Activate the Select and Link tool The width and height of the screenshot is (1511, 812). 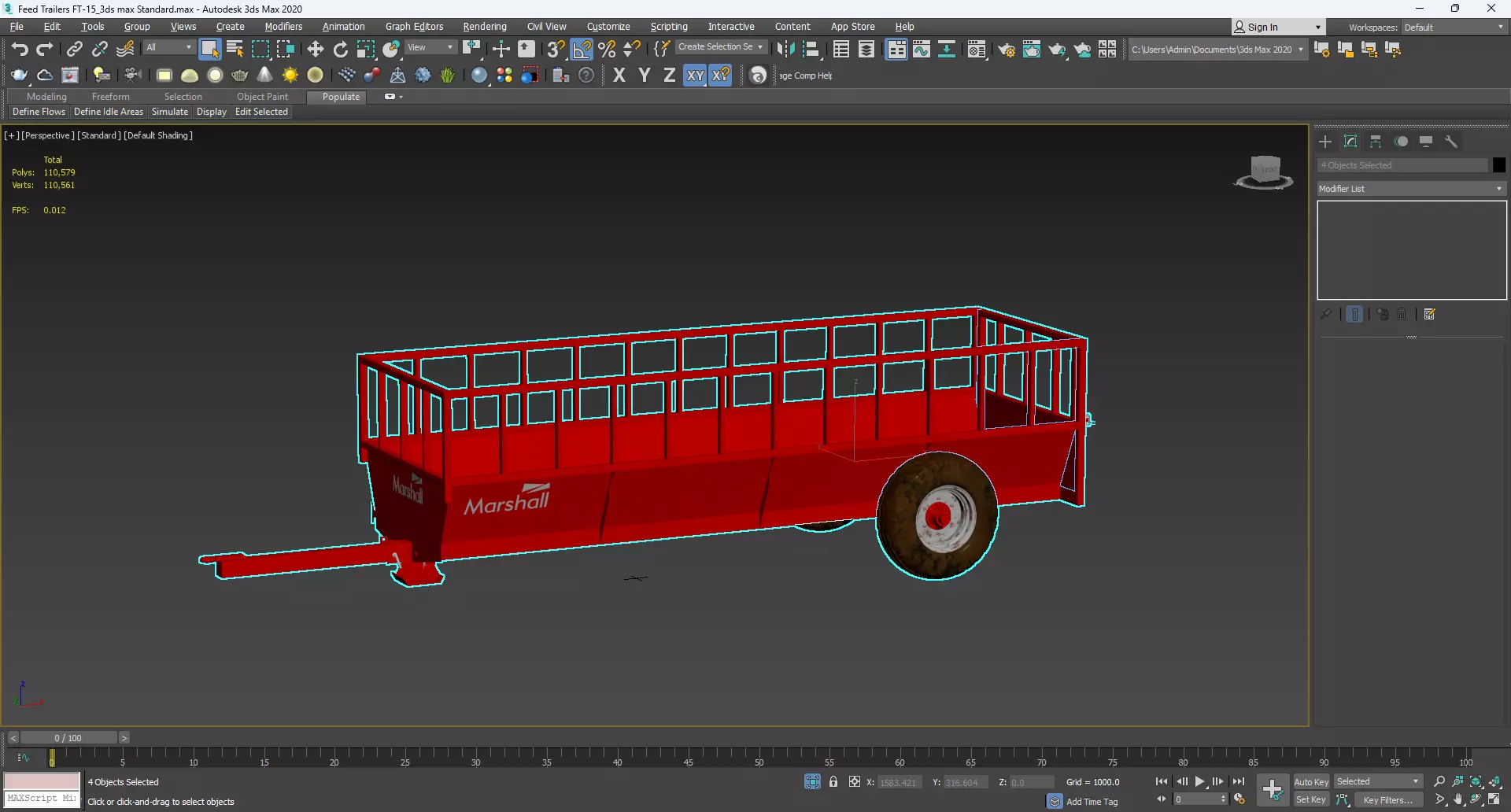pos(74,50)
